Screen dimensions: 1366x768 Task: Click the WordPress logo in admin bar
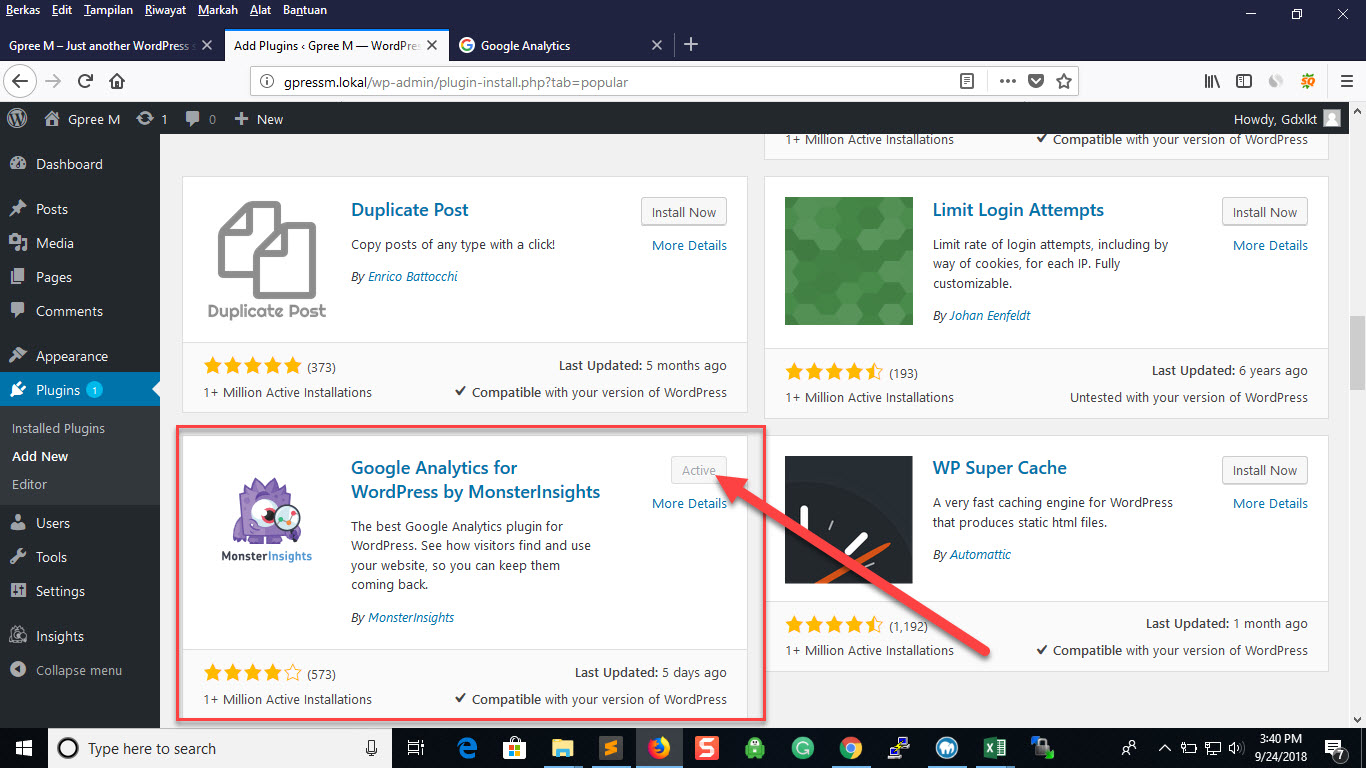17,118
